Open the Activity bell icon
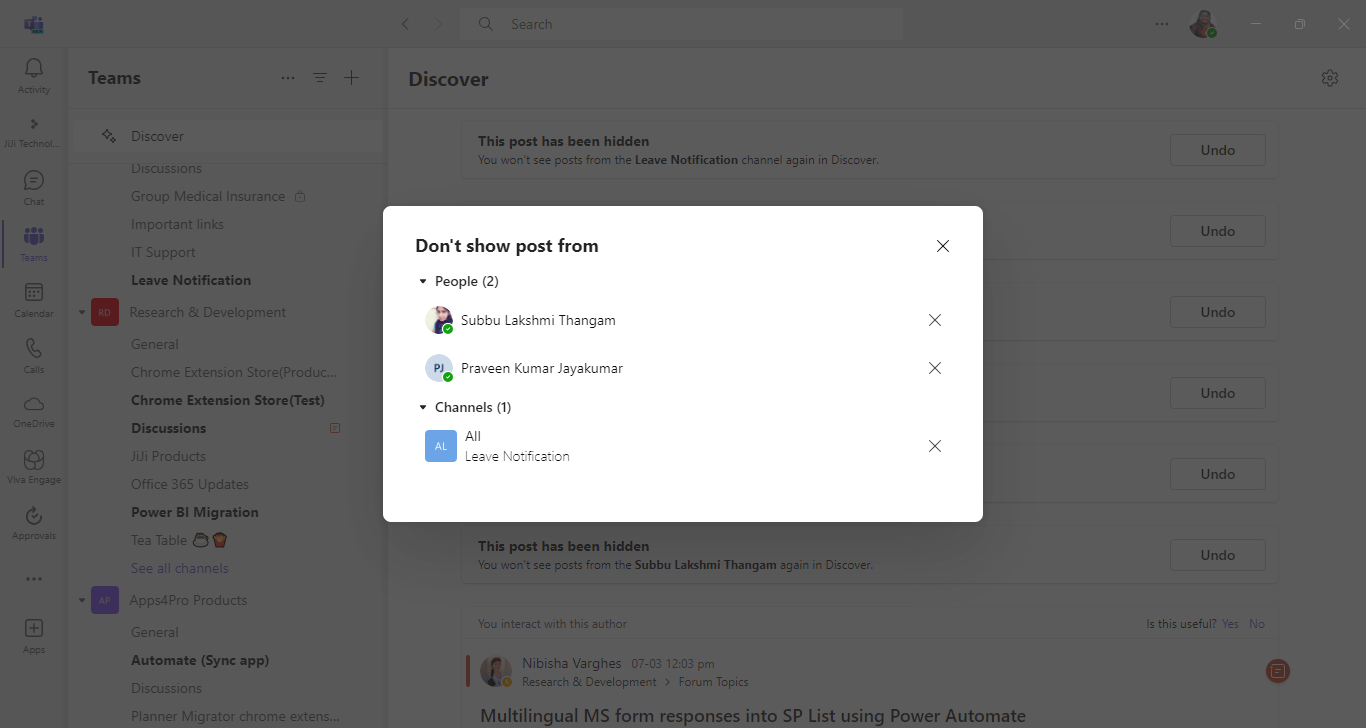Viewport: 1366px width, 728px height. pyautogui.click(x=34, y=75)
